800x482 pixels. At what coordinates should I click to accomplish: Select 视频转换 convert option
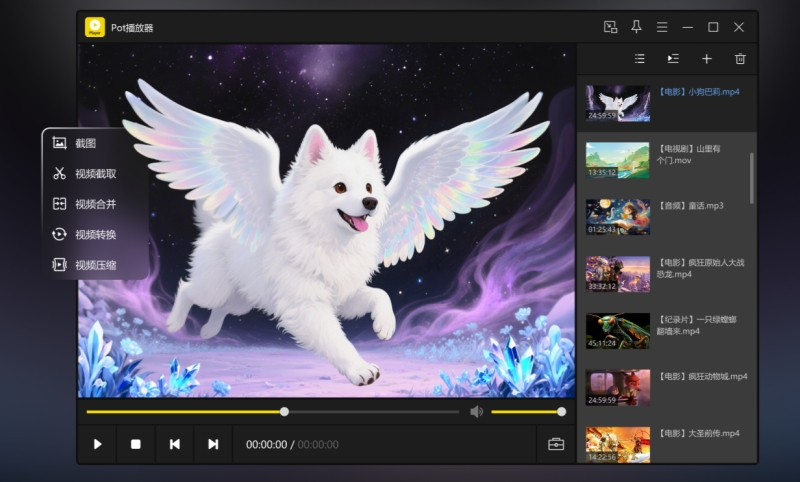(95, 234)
